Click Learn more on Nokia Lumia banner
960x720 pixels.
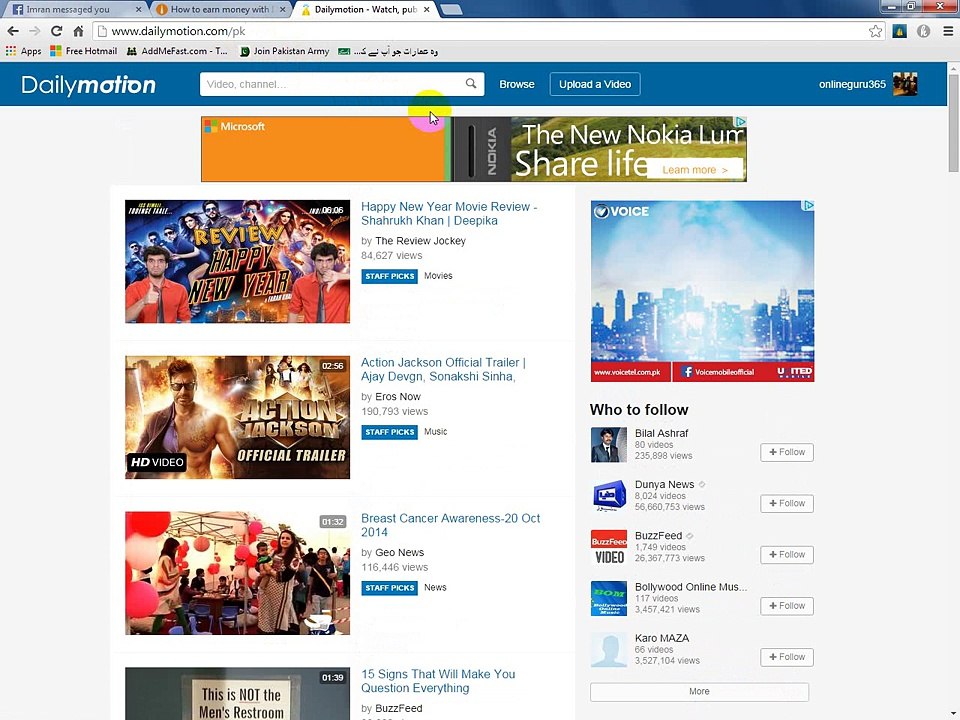(695, 170)
